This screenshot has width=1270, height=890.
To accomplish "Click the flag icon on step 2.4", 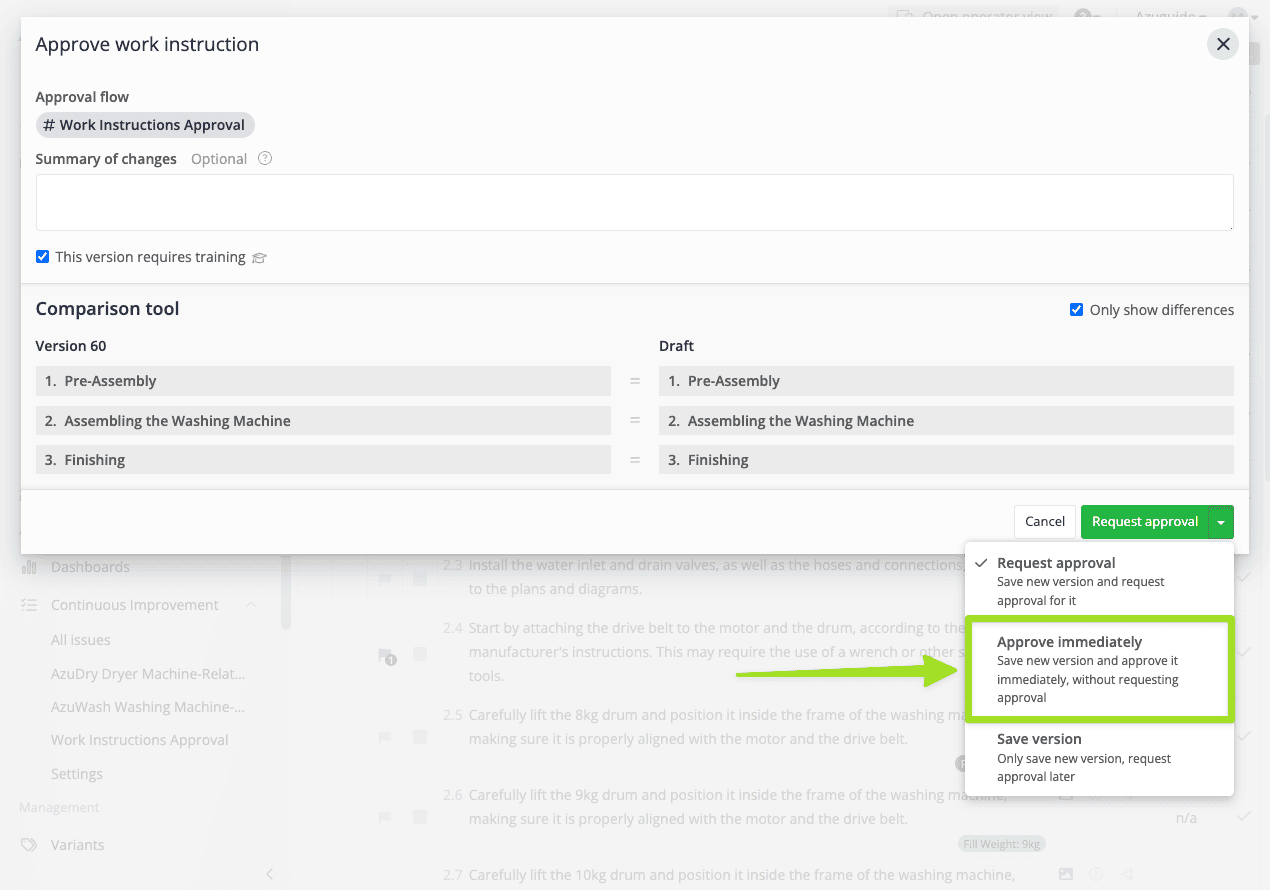I will (x=386, y=655).
